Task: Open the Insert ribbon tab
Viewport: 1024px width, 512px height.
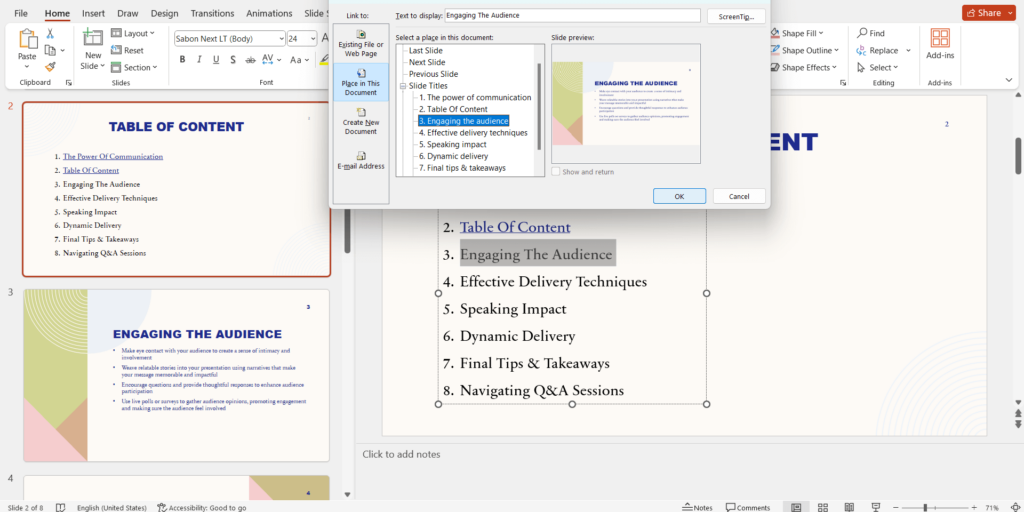Action: (93, 13)
